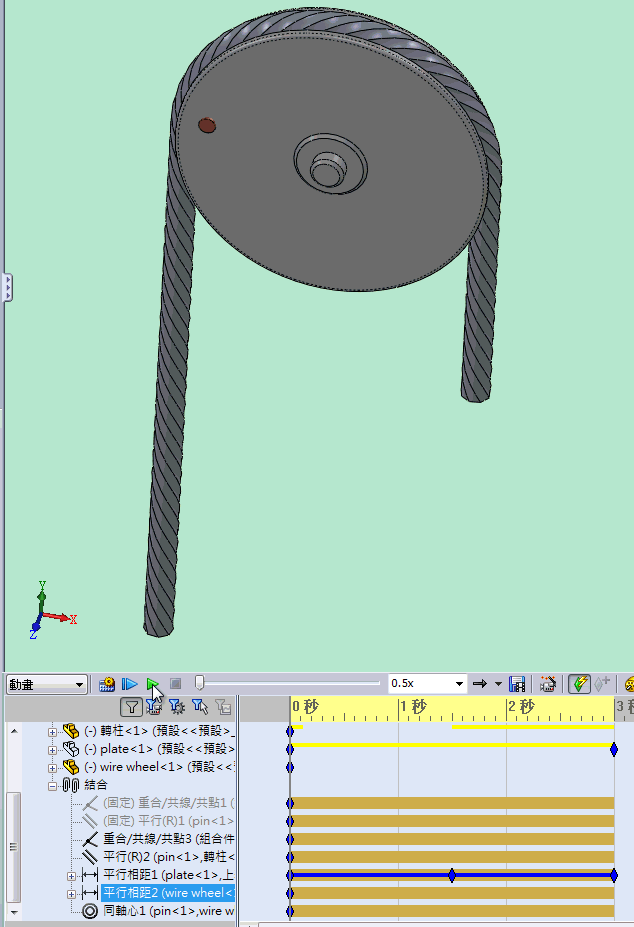The image size is (634, 927).
Task: Select the (固定) 平行(R)1 mate
Action: coord(169,821)
